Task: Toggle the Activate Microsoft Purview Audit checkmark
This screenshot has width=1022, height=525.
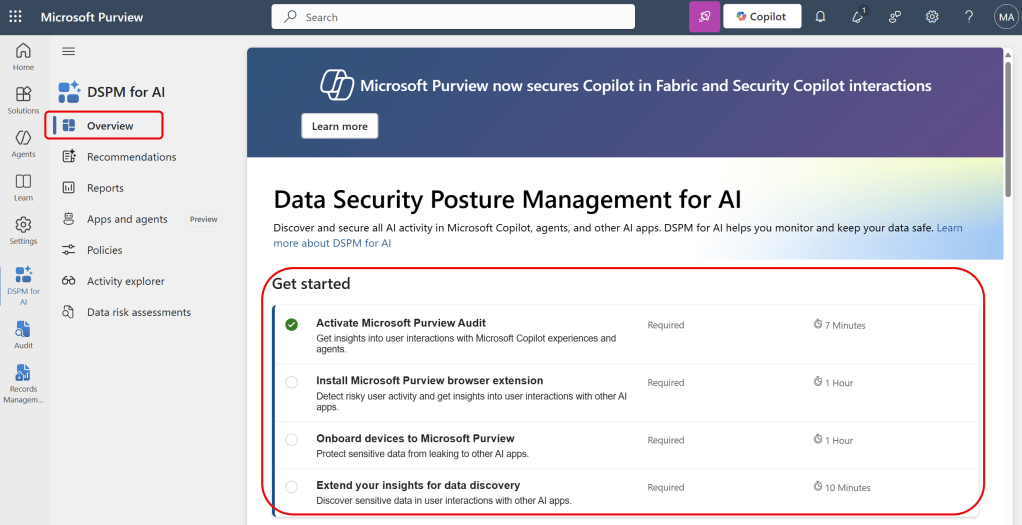Action: coord(291,324)
